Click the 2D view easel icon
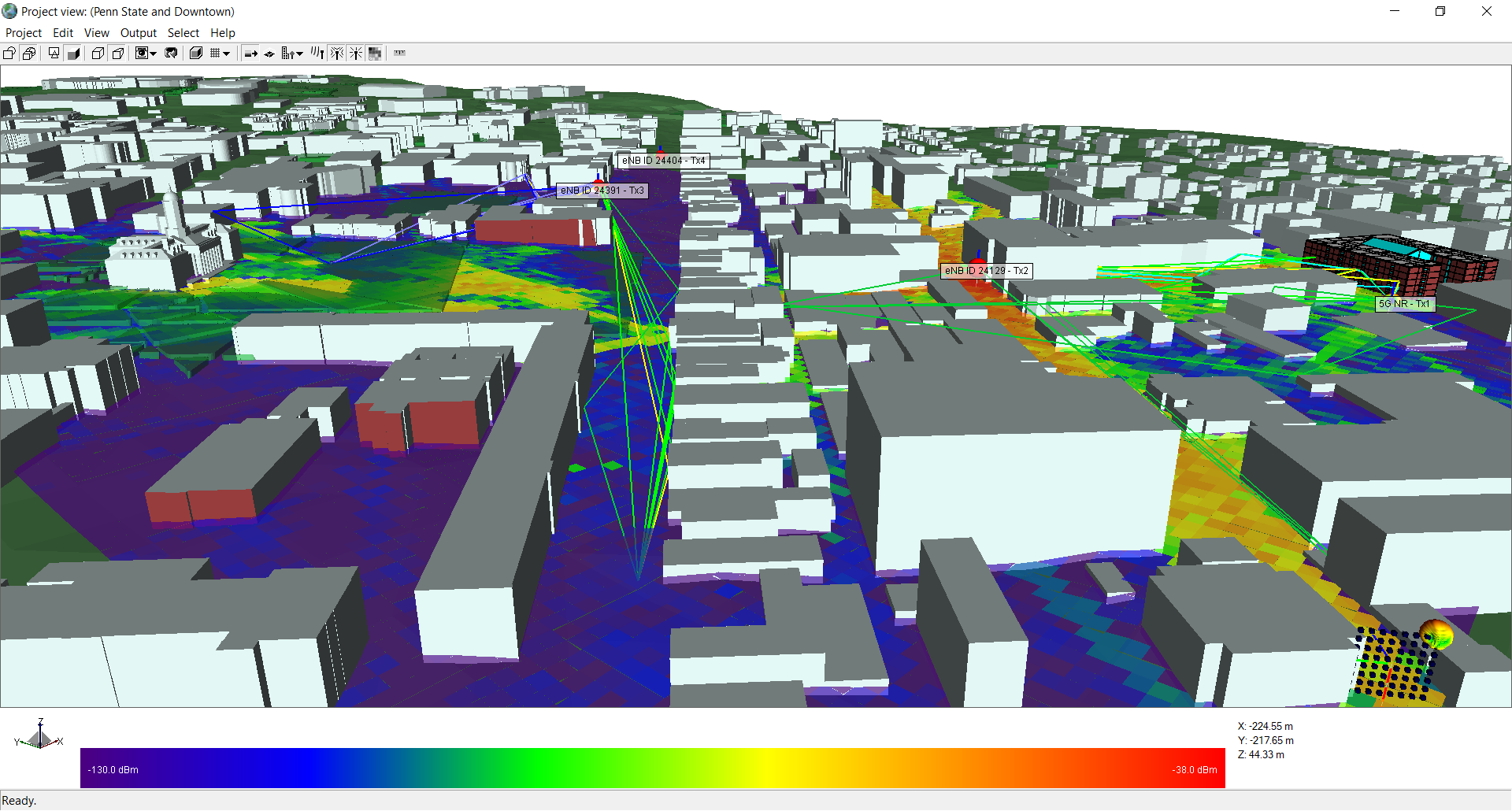 click(54, 54)
